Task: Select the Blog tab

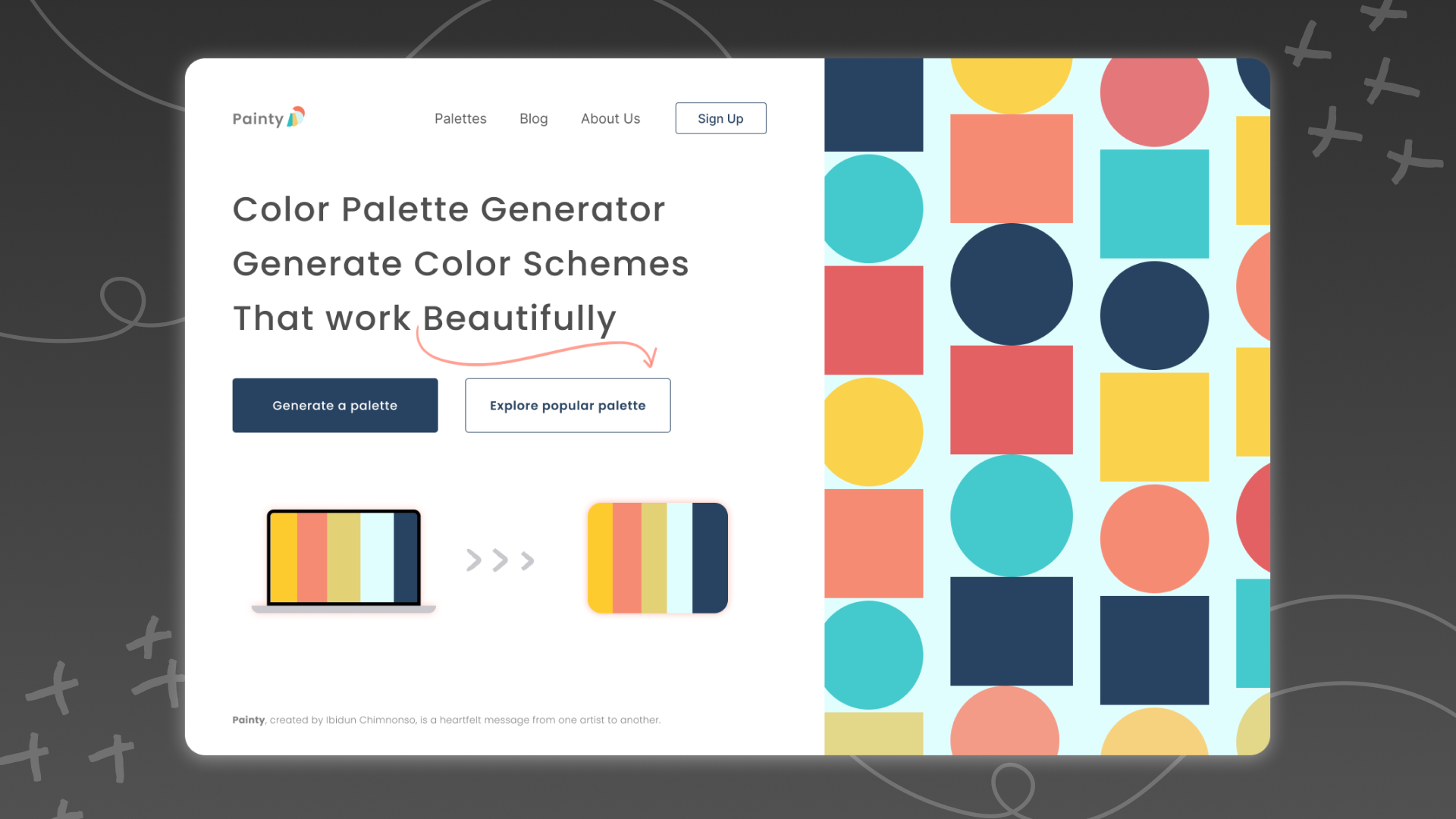Action: 533,118
